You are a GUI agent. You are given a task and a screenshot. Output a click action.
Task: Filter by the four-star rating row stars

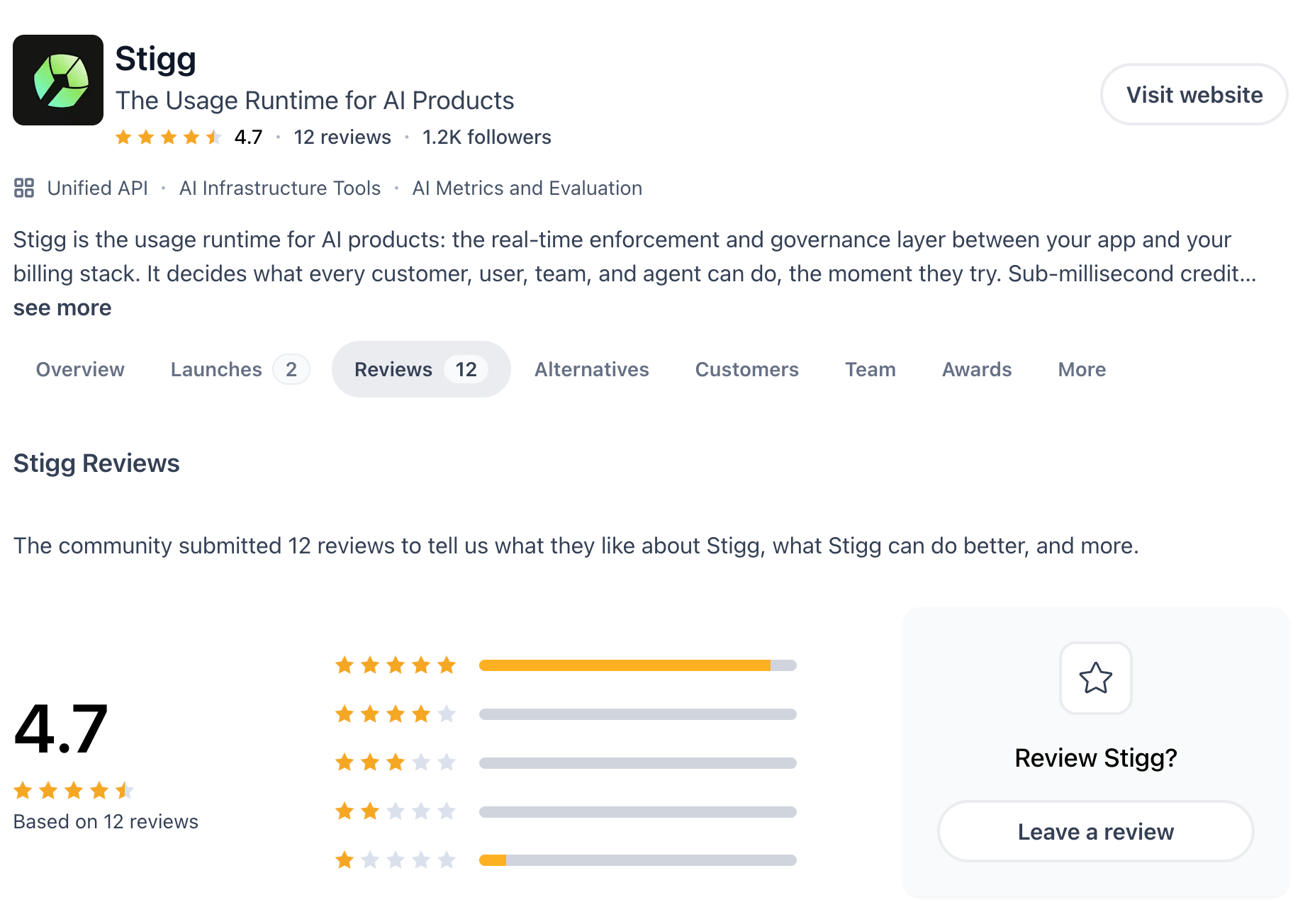click(396, 714)
